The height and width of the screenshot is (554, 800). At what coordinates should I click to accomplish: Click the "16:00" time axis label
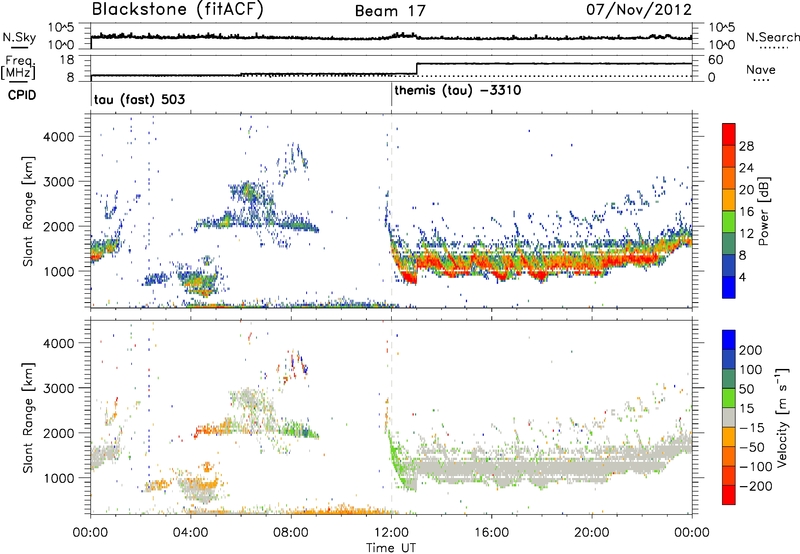(x=491, y=533)
